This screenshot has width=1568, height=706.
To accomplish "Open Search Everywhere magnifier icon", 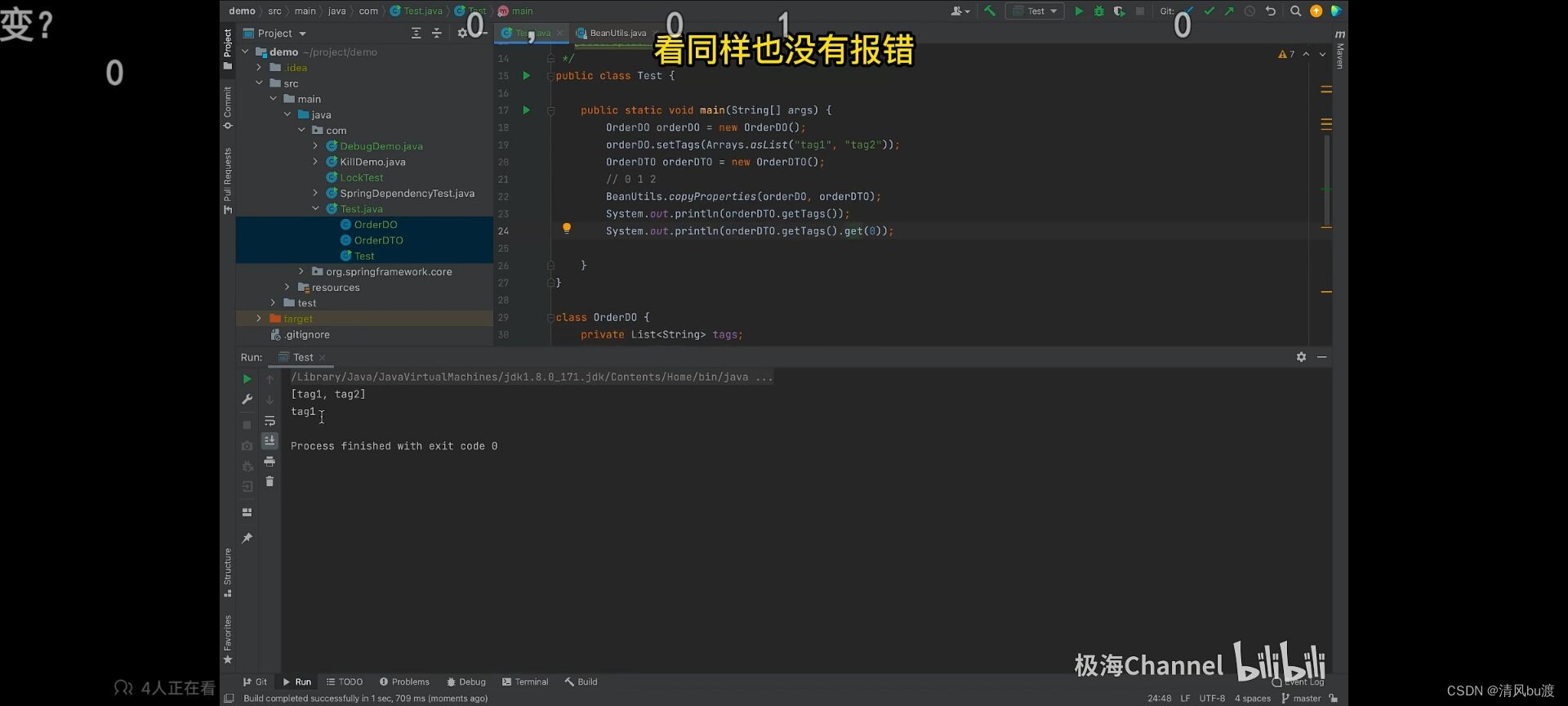I will point(1295,11).
